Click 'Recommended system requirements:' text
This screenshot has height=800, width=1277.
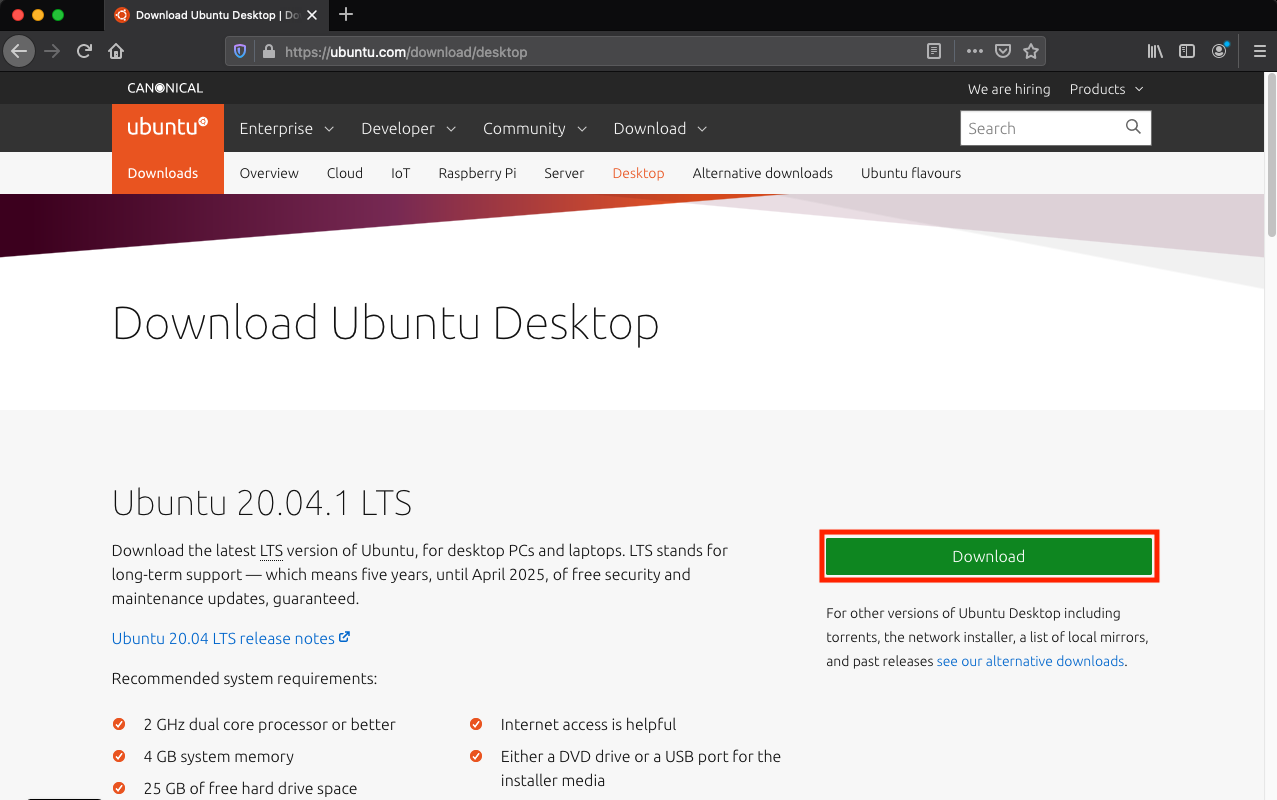point(244,678)
